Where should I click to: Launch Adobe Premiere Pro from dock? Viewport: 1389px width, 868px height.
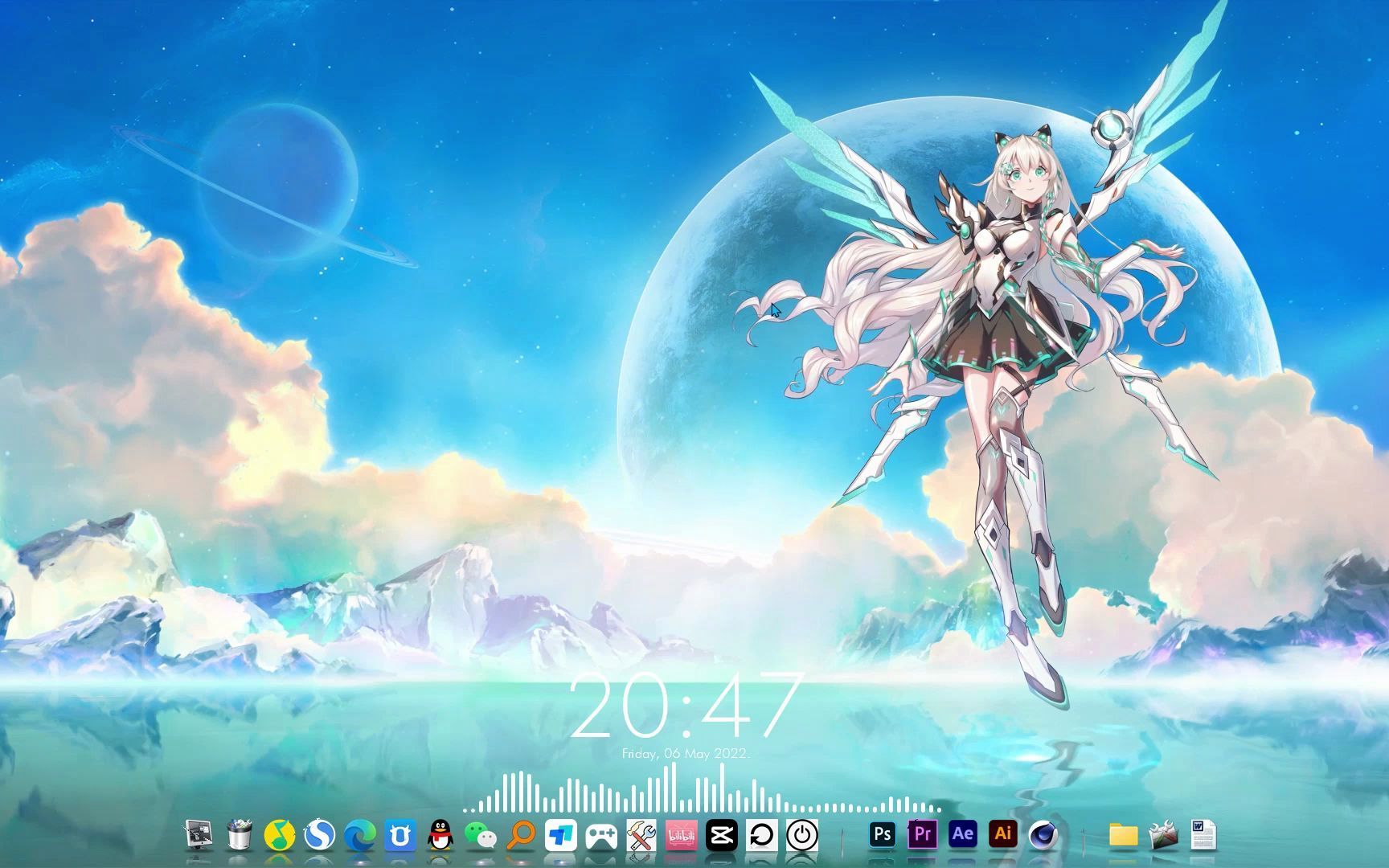tap(922, 834)
